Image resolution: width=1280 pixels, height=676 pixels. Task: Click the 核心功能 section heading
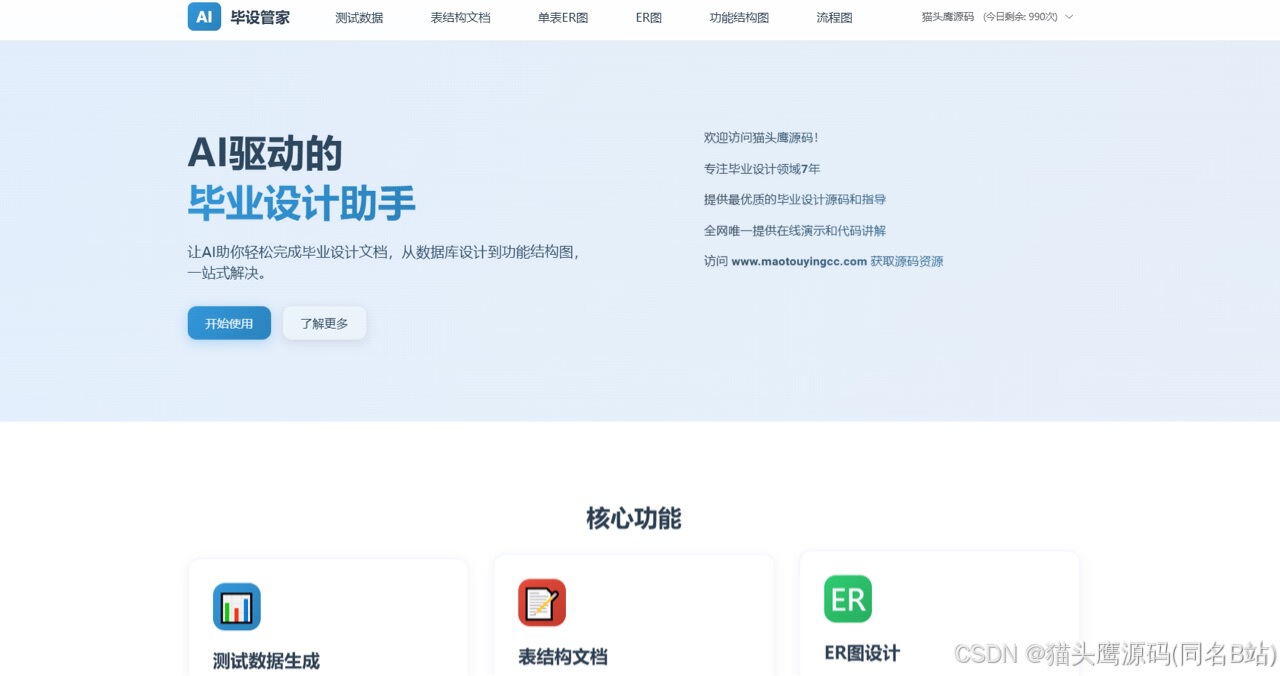(x=632, y=518)
